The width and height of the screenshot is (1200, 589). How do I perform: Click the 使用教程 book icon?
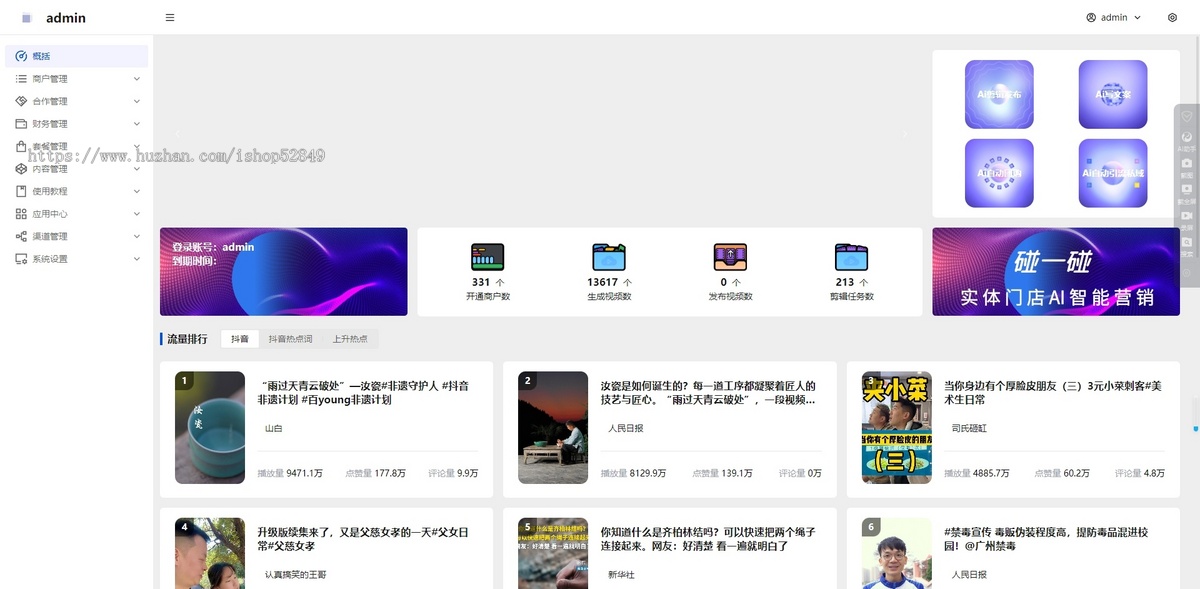coord(21,191)
